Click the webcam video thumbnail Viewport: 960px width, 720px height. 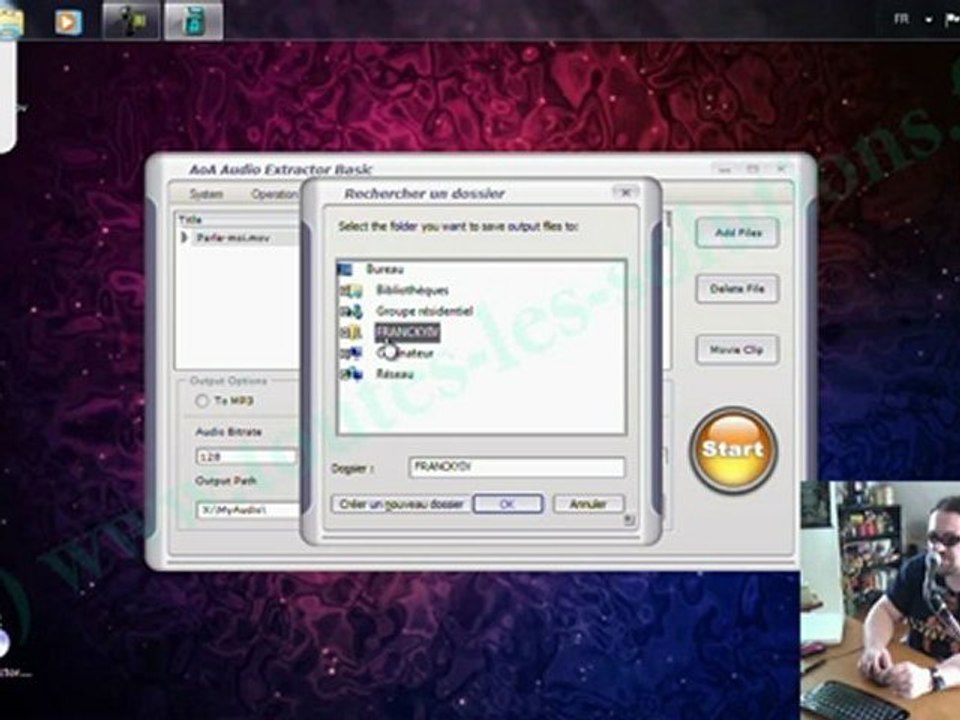880,600
